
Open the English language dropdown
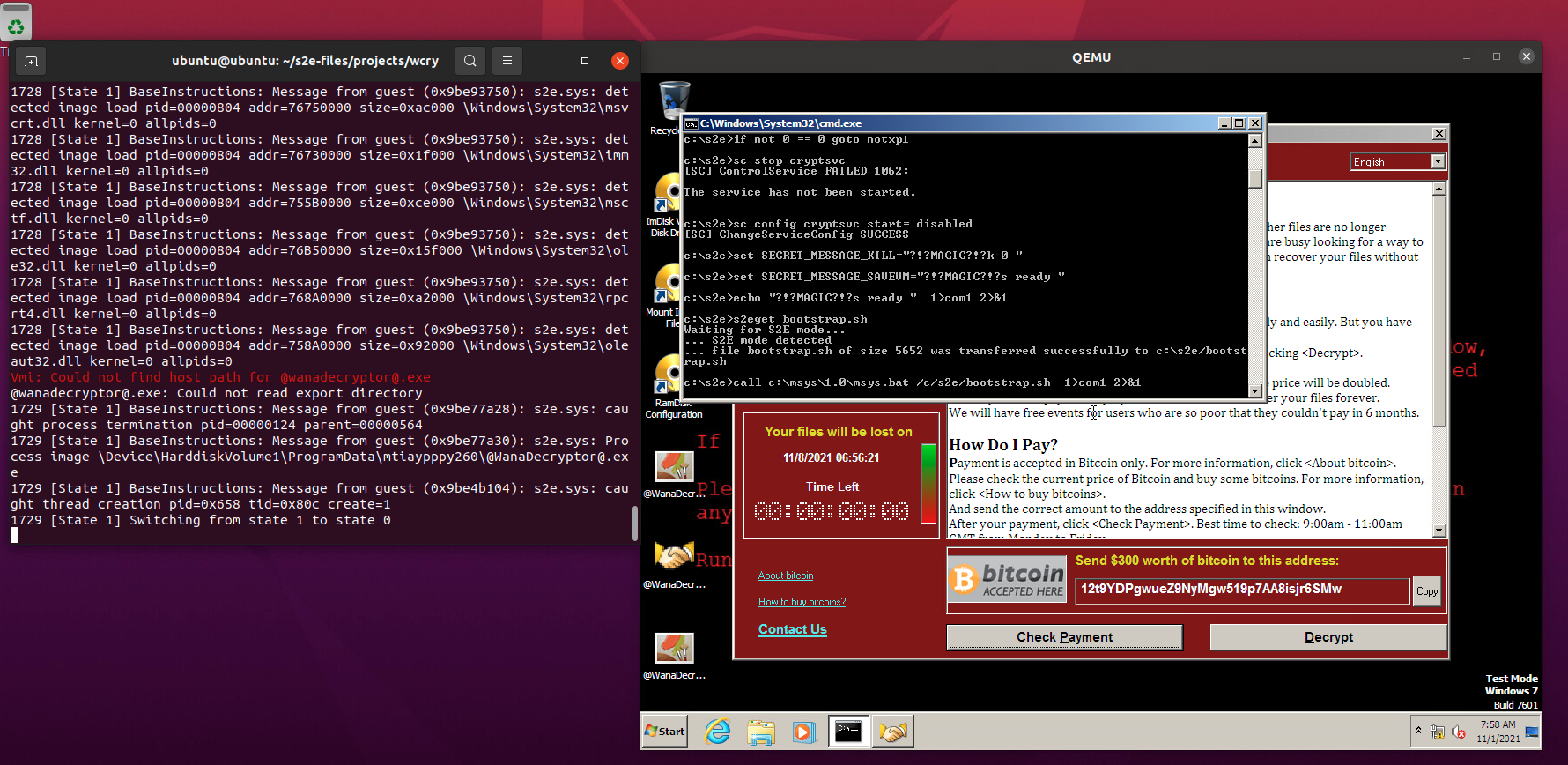tap(1398, 161)
